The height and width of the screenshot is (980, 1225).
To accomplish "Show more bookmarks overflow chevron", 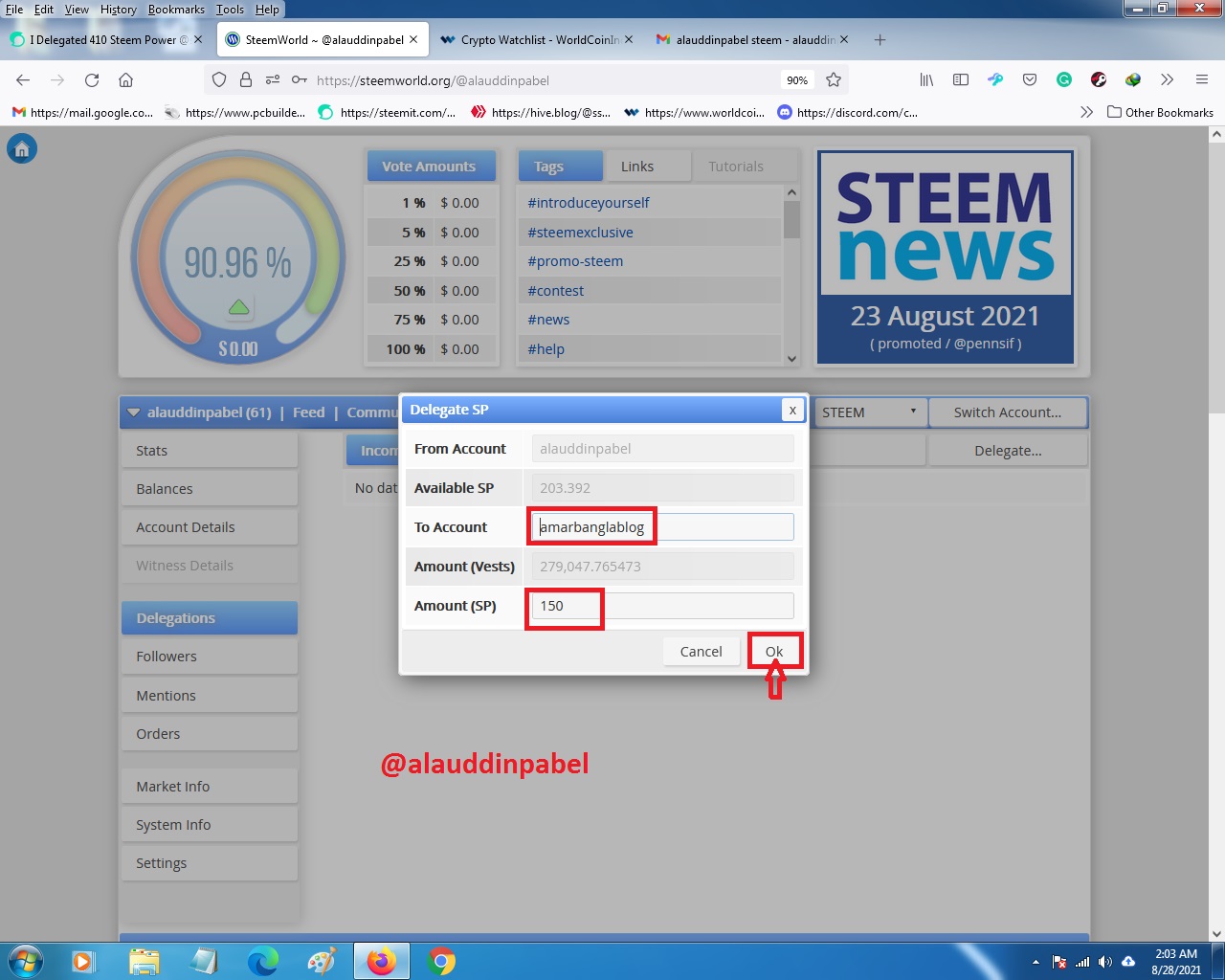I will click(1086, 112).
